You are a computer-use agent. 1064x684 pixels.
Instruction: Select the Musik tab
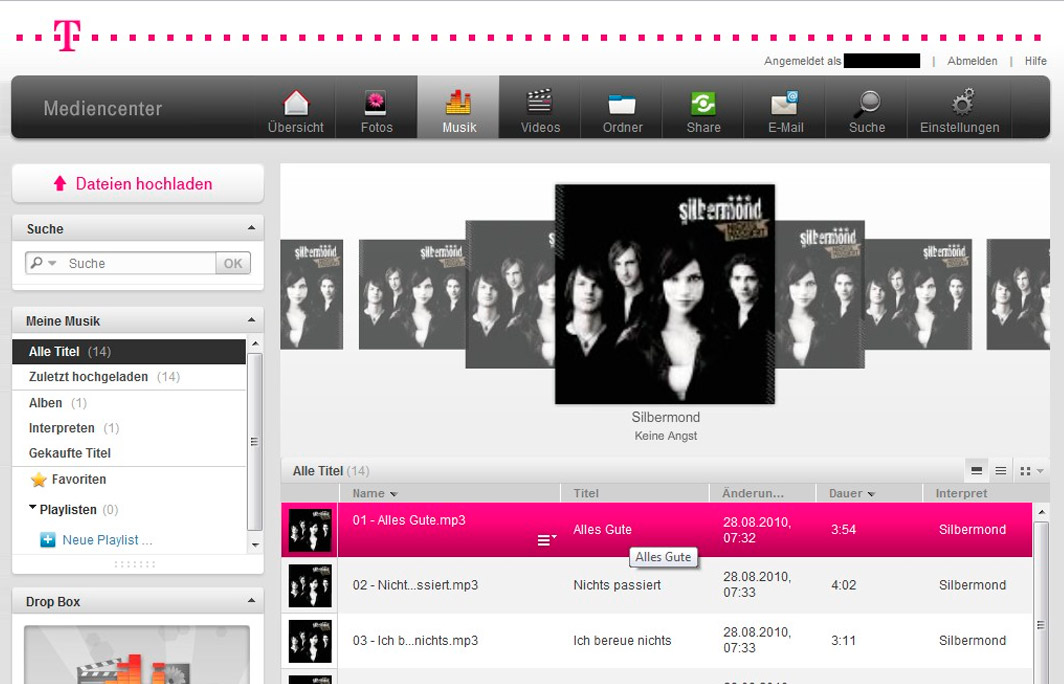[459, 109]
